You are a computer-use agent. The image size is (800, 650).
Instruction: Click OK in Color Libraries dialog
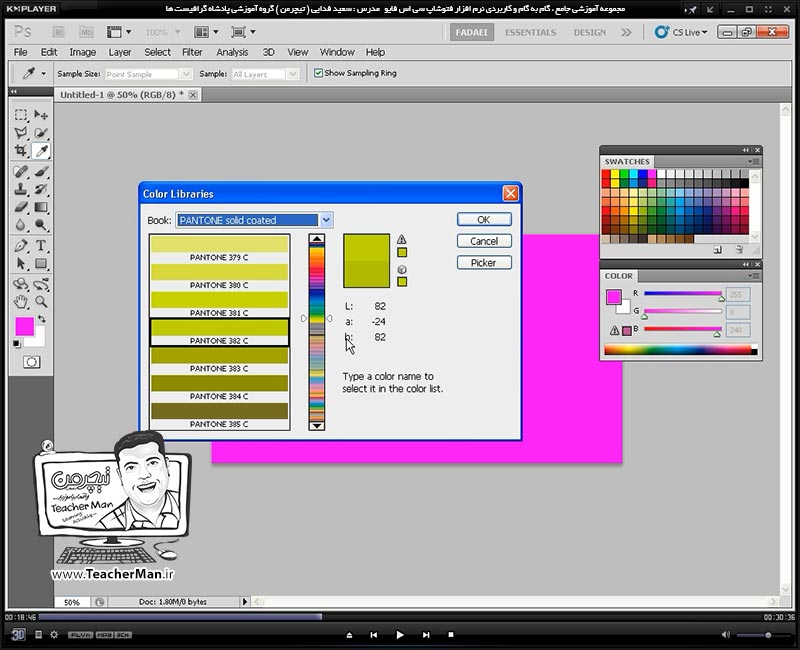click(x=484, y=219)
